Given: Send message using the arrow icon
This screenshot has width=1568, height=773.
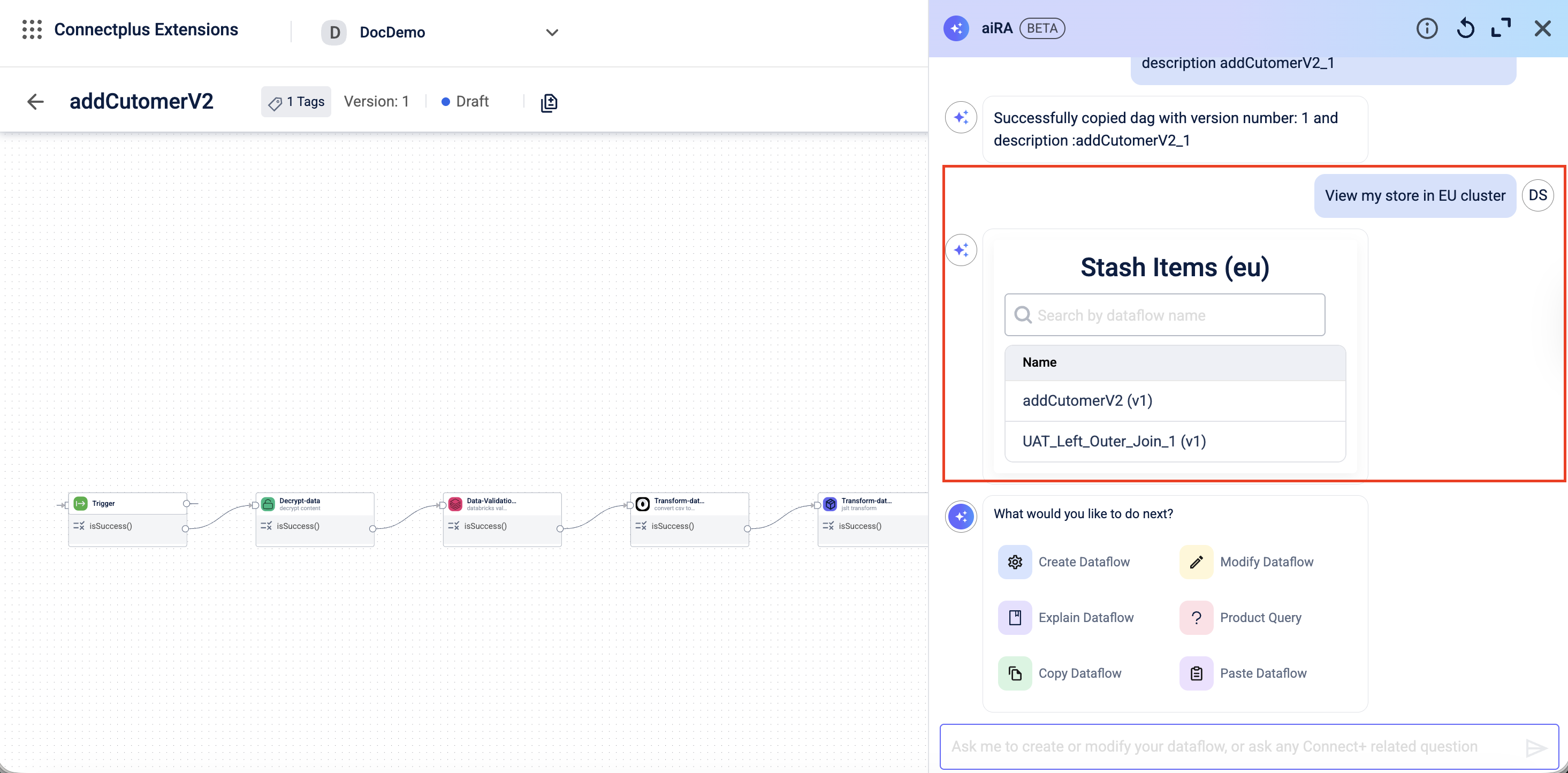Looking at the screenshot, I should tap(1536, 747).
